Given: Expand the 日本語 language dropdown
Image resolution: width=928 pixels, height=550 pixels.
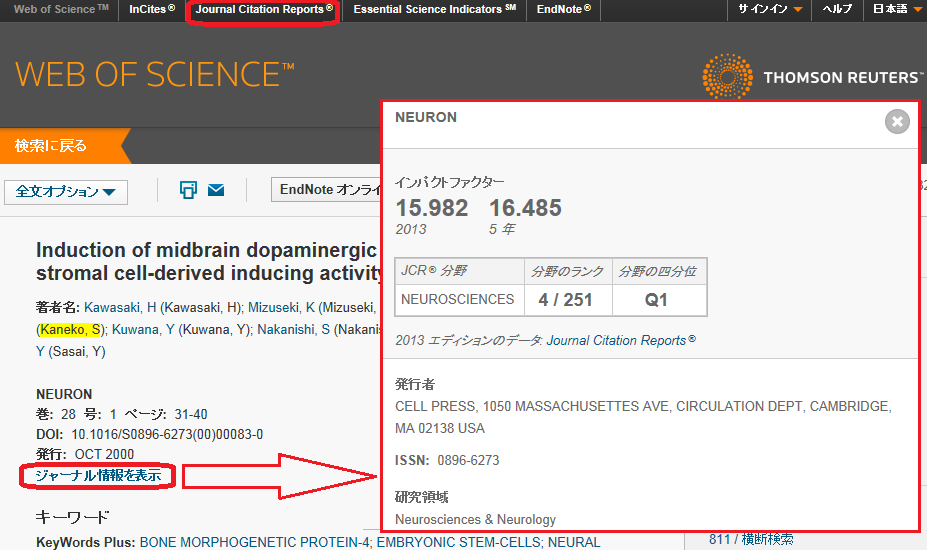Looking at the screenshot, I should pos(897,9).
